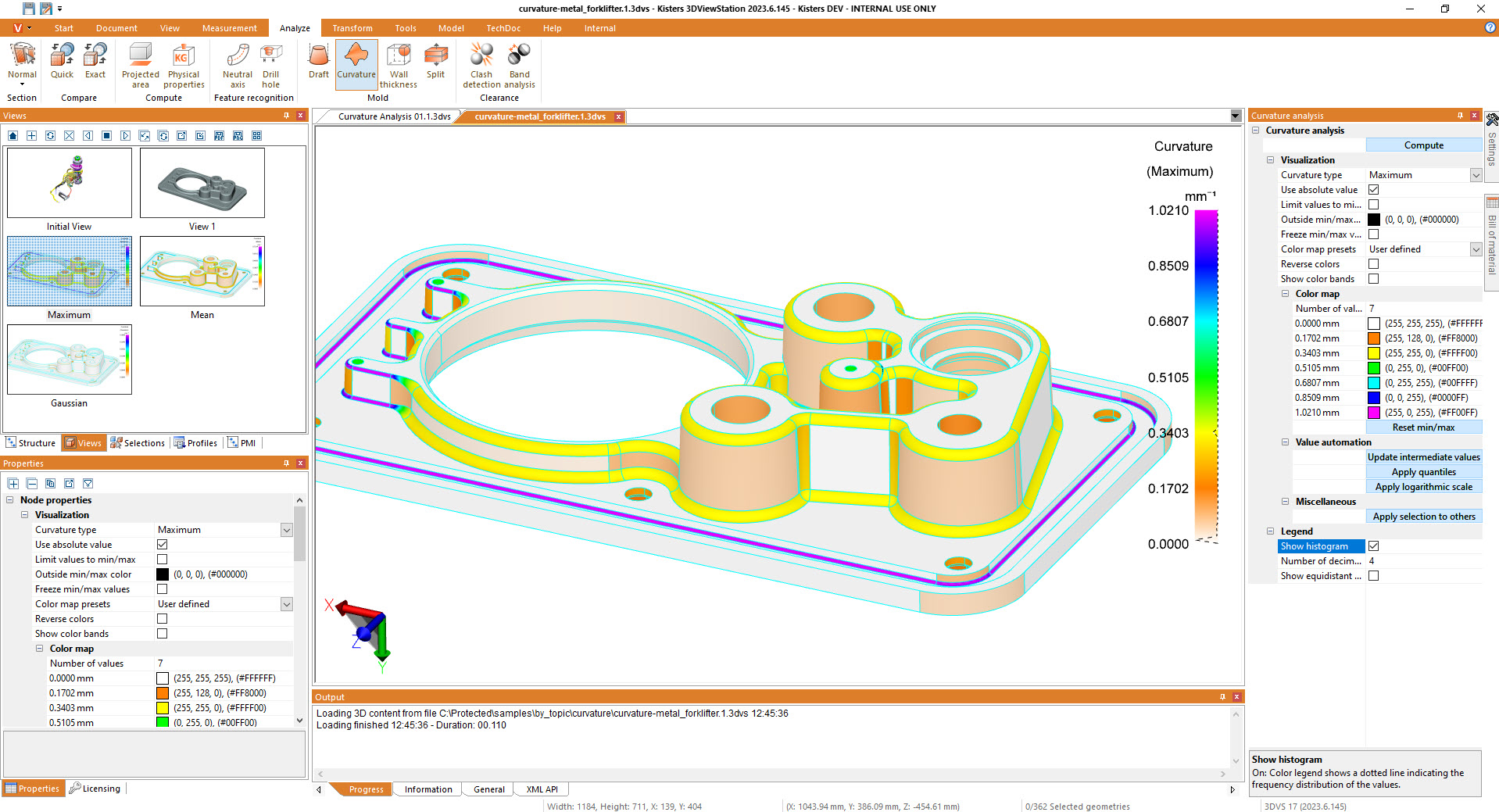This screenshot has width=1499, height=812.
Task: Collapse the Value automation section
Action: 1285,442
